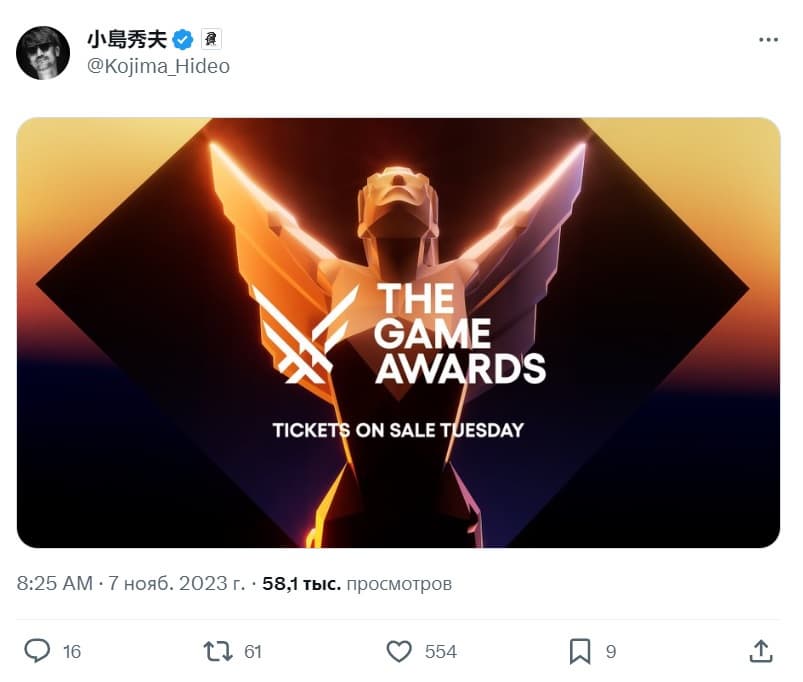
Task: Click the like count 554
Action: tap(440, 652)
